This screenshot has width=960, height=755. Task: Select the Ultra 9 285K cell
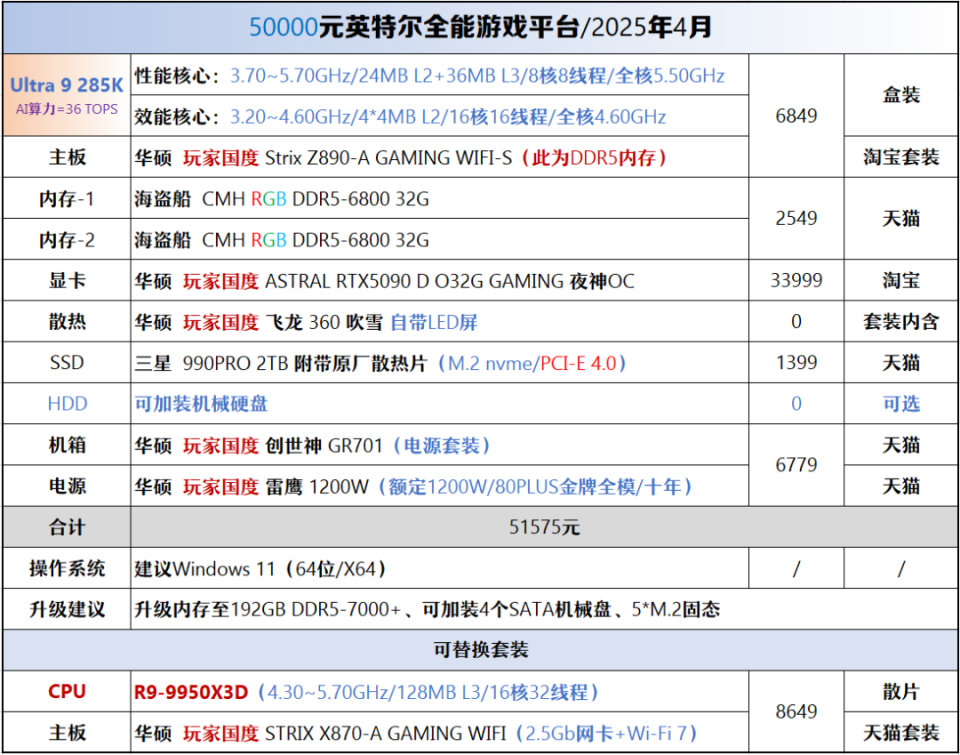pos(67,95)
